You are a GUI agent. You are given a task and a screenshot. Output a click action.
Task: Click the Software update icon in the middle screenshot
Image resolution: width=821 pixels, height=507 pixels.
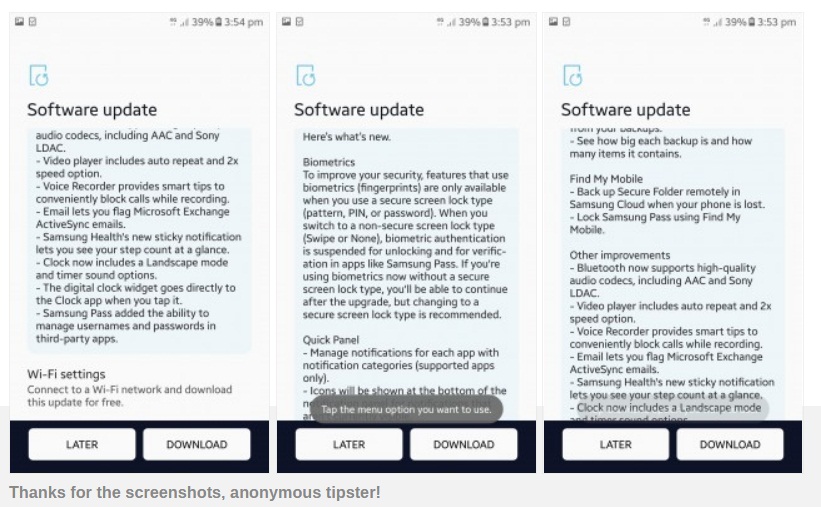tap(305, 76)
